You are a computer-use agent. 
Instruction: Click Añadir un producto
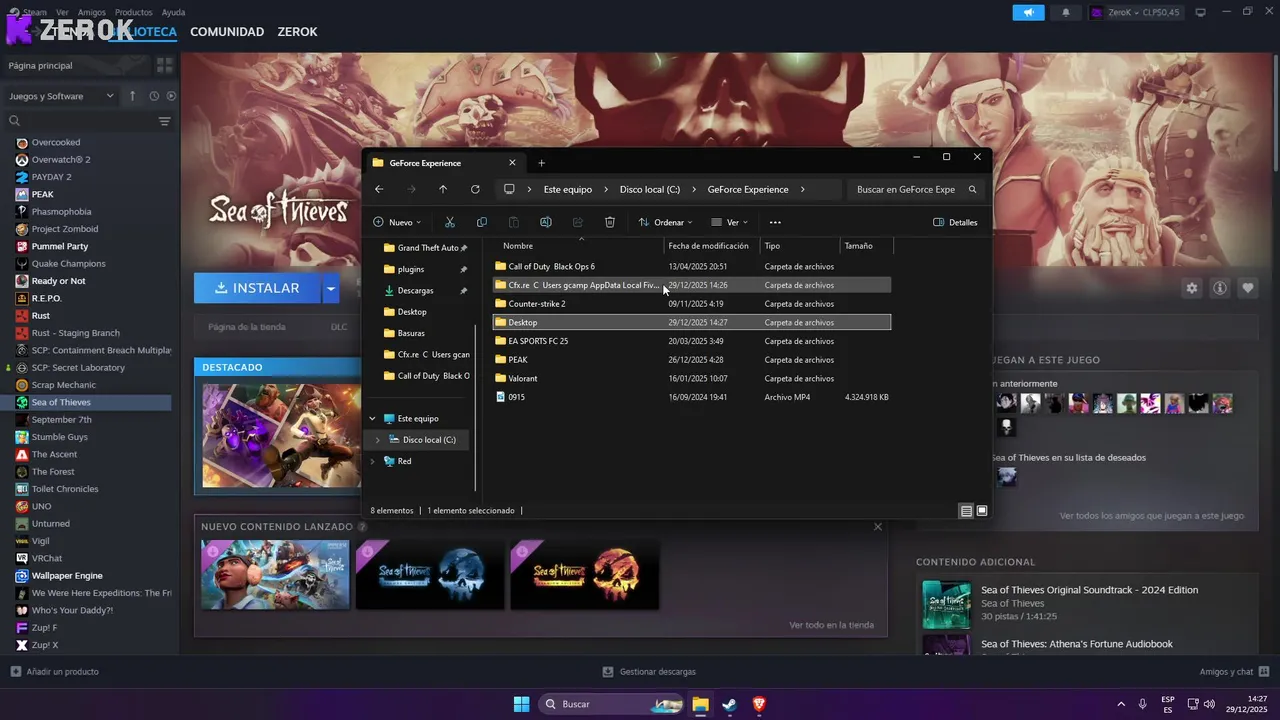point(54,672)
